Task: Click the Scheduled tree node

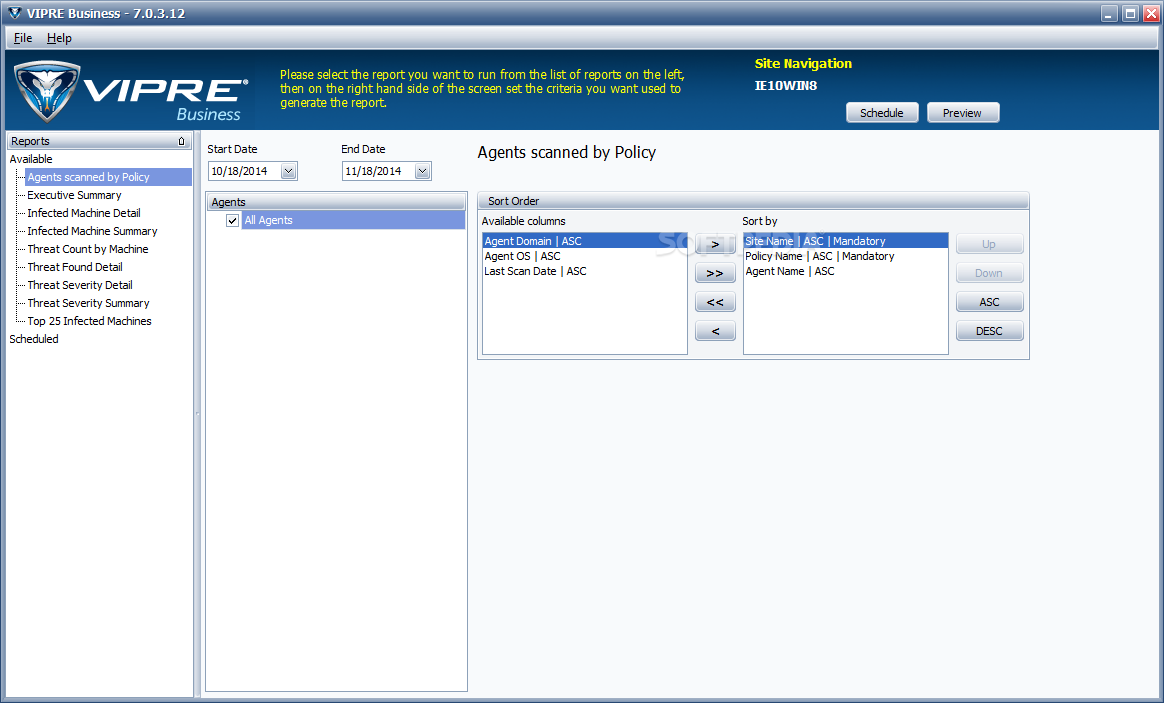Action: pos(34,339)
